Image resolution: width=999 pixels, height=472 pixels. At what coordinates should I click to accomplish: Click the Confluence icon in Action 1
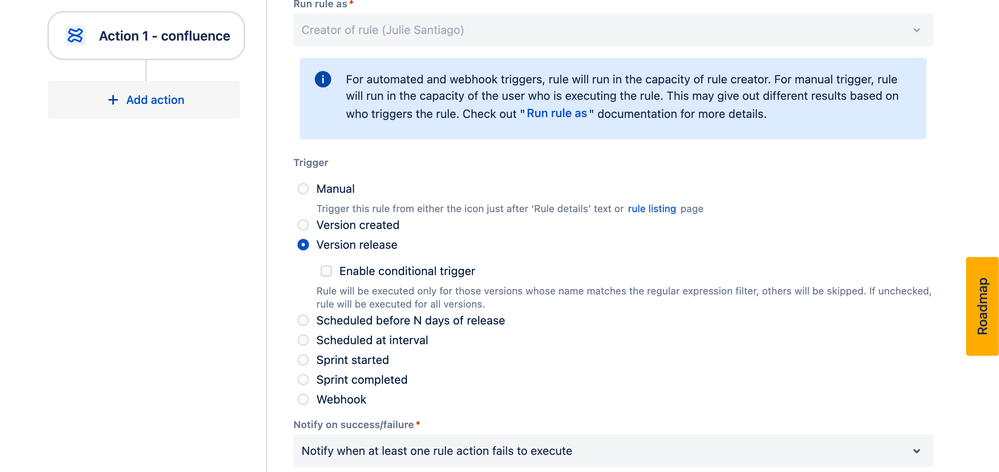tap(76, 36)
